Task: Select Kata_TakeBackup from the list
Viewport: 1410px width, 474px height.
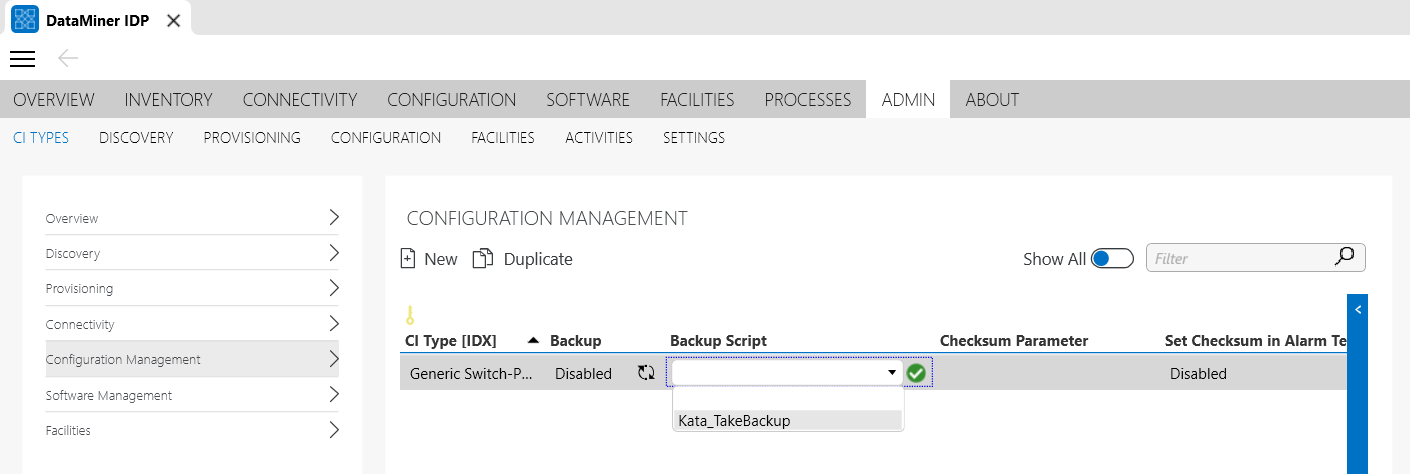Action: [x=789, y=421]
